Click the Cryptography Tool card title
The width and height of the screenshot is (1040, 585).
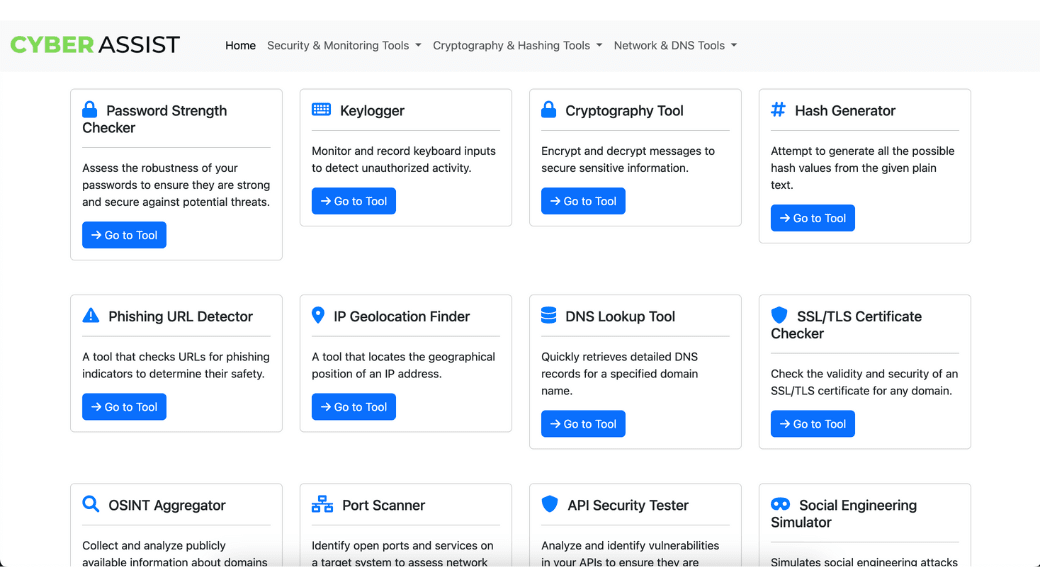pos(624,111)
